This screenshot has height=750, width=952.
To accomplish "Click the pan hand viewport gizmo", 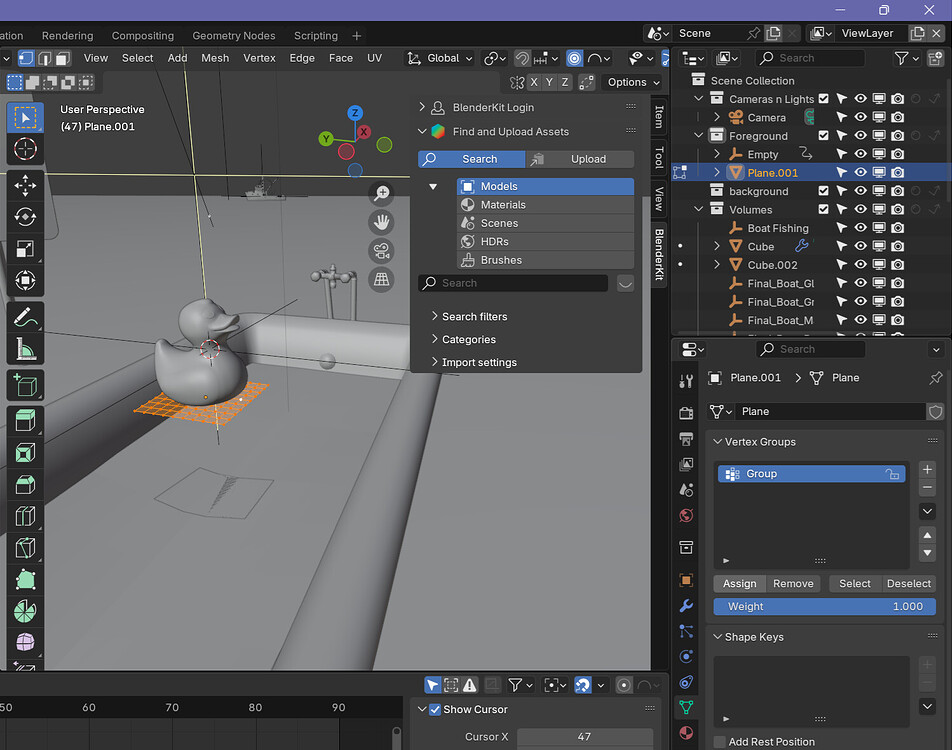I will [381, 222].
